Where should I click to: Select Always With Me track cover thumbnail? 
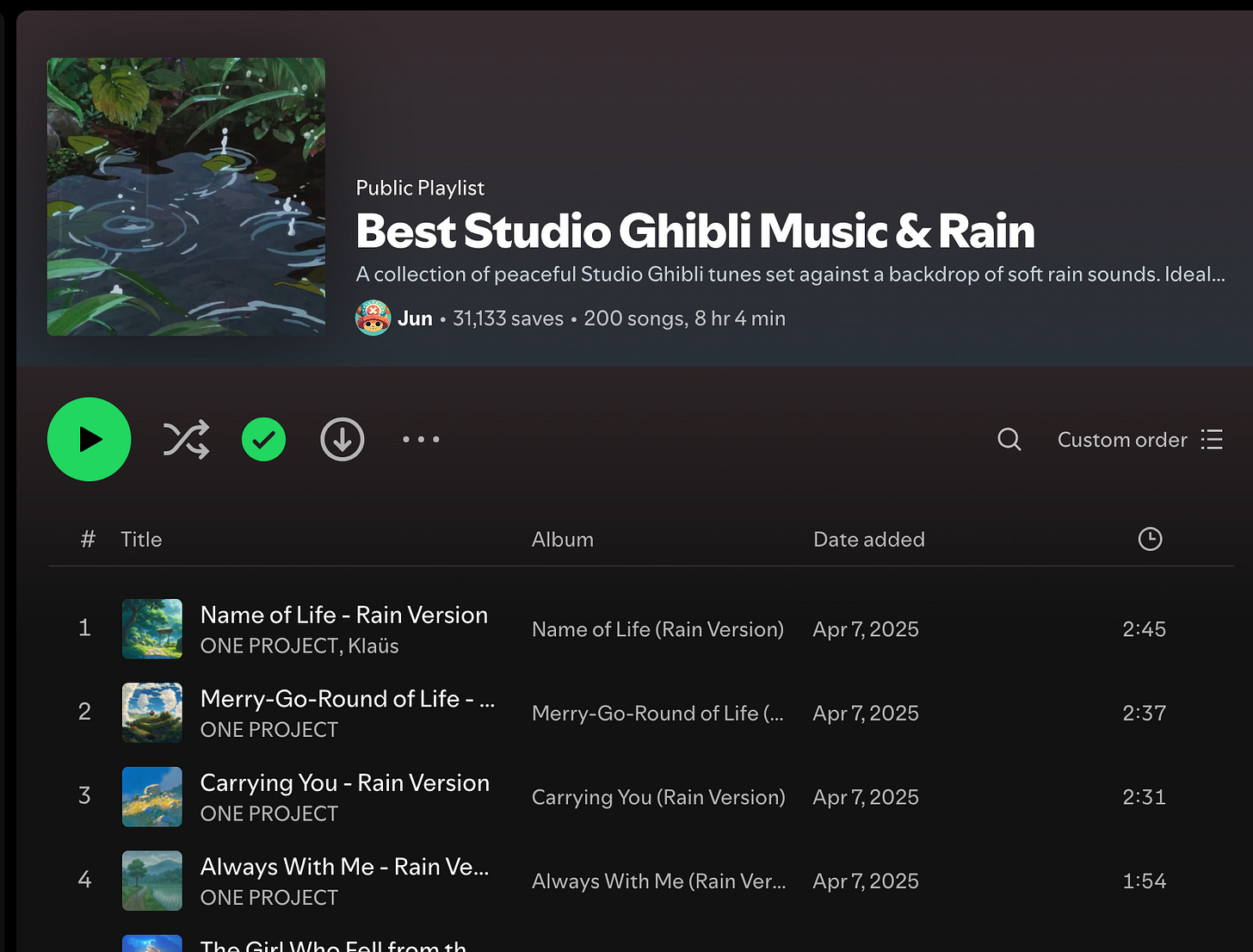[152, 881]
